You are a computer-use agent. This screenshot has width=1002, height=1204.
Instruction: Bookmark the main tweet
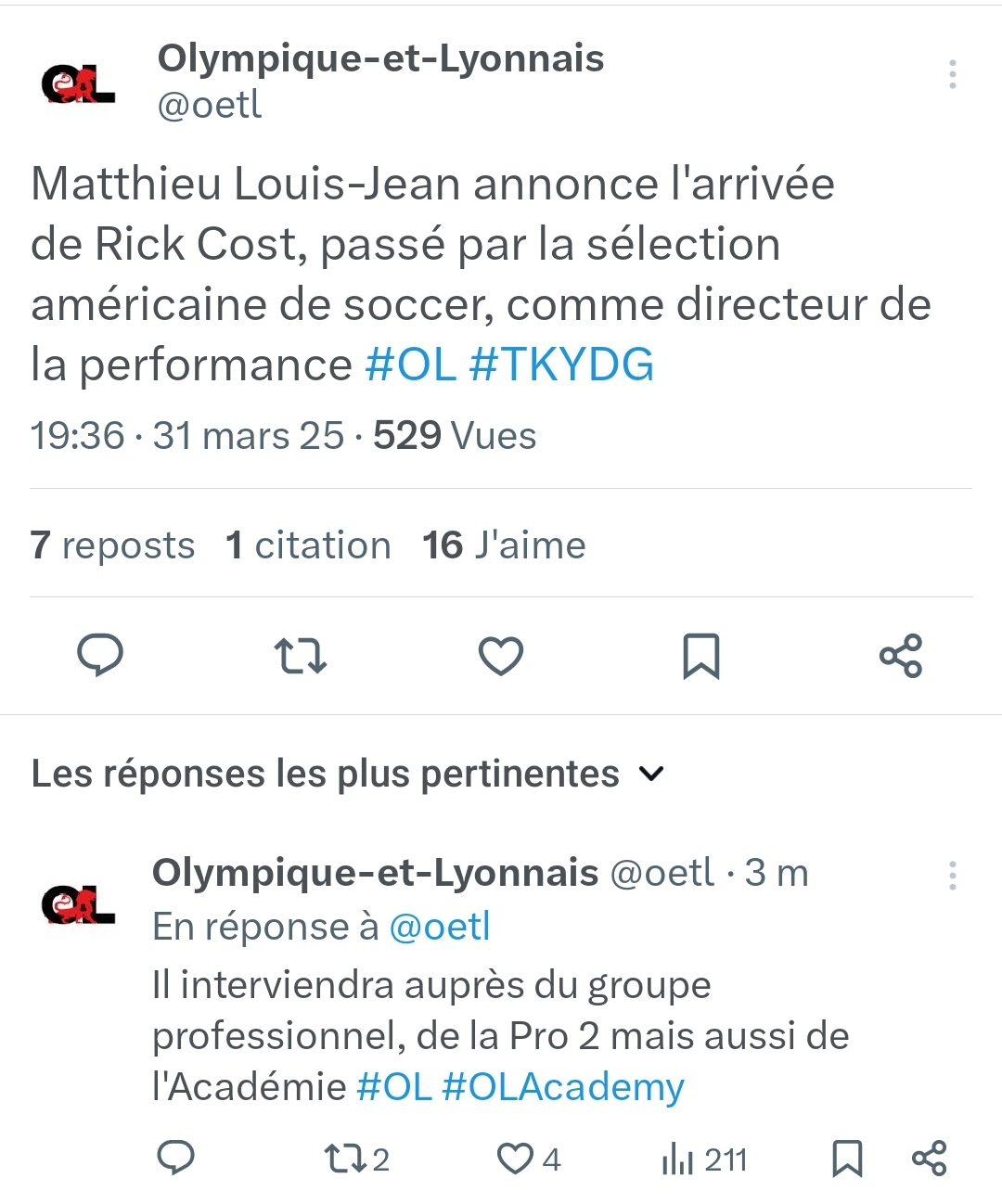click(701, 656)
